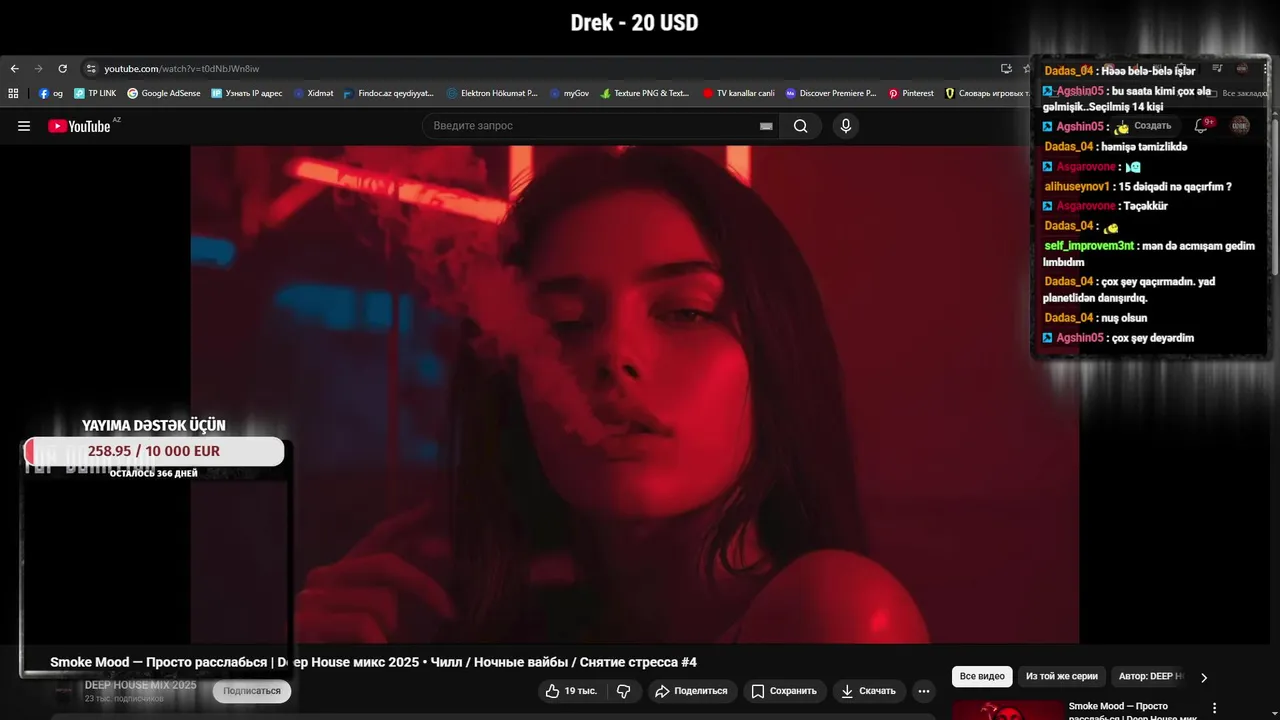Open the browser three-dot menu
The width and height of the screenshot is (1280, 720).
[x=1266, y=69]
